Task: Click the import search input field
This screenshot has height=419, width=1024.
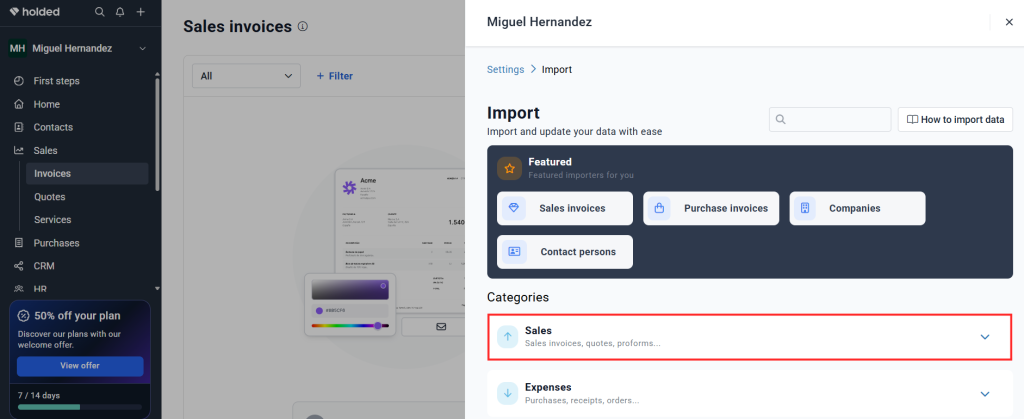Action: [x=830, y=119]
